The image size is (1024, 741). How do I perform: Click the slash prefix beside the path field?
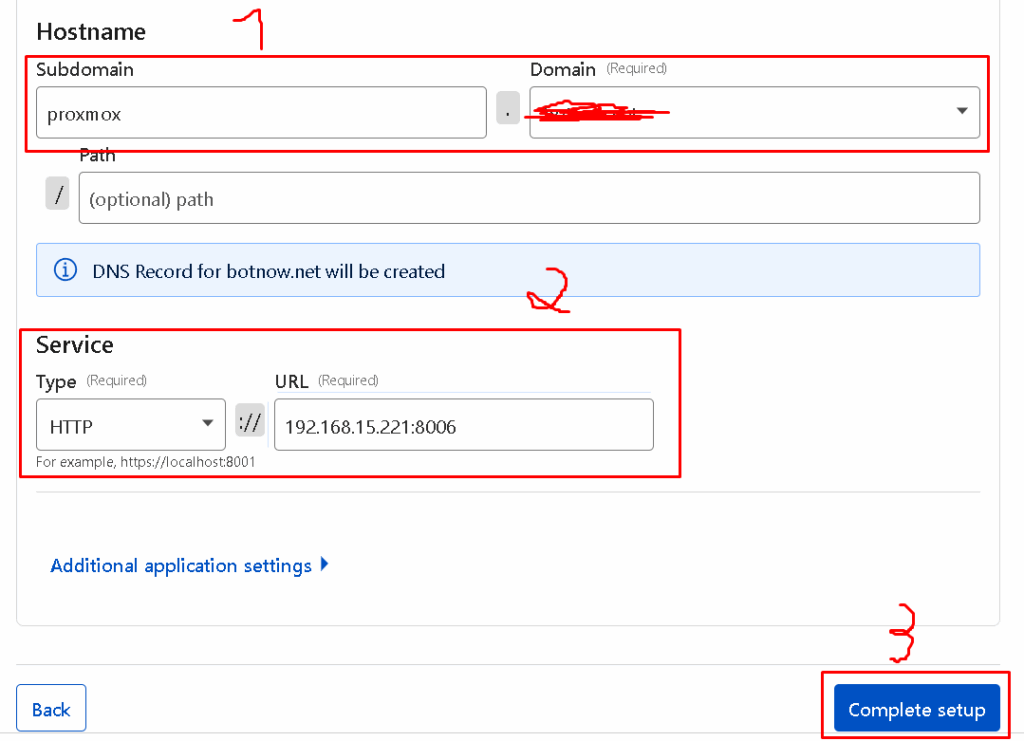(x=57, y=194)
